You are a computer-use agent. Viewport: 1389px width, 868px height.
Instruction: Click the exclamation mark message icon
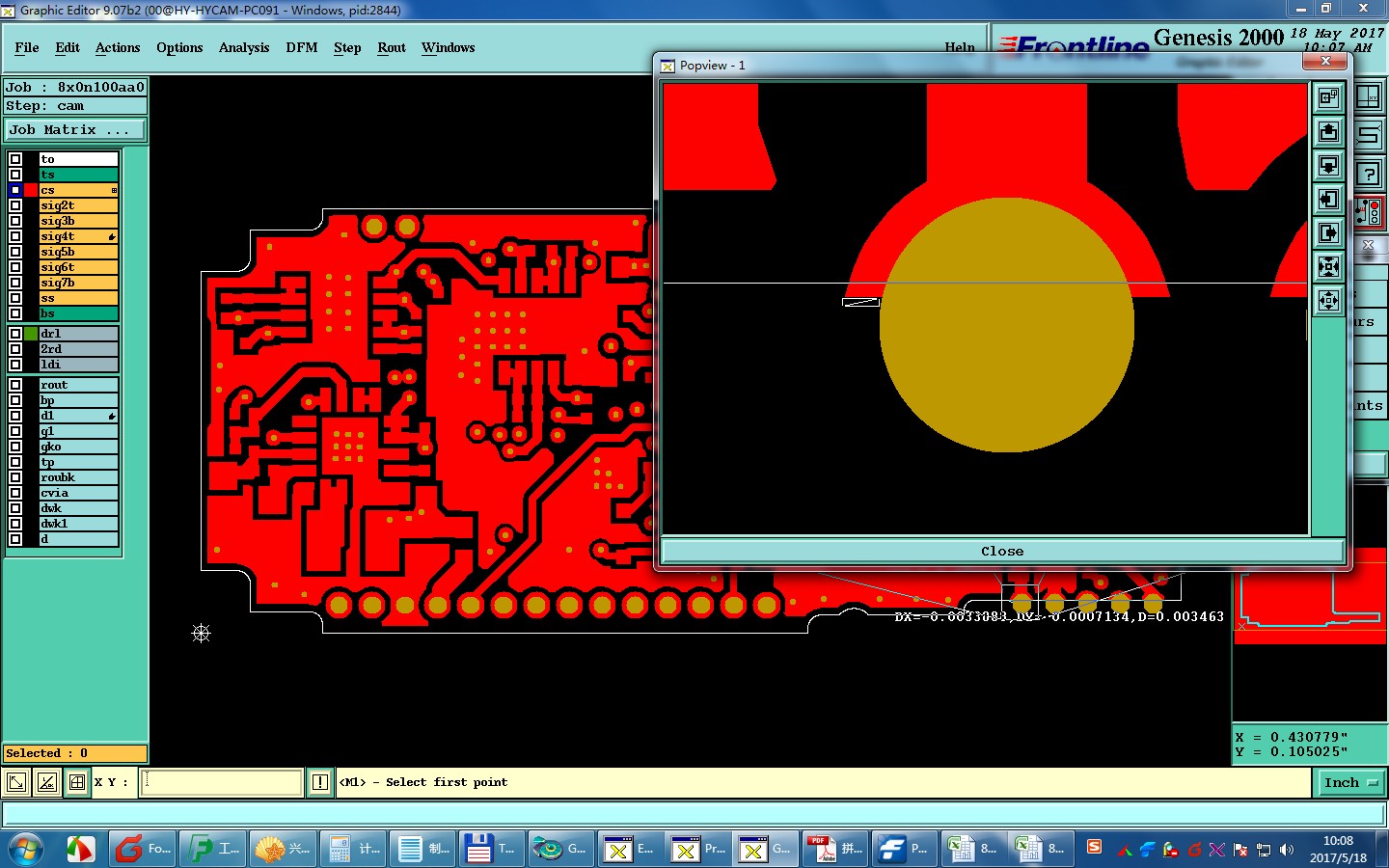pyautogui.click(x=320, y=782)
